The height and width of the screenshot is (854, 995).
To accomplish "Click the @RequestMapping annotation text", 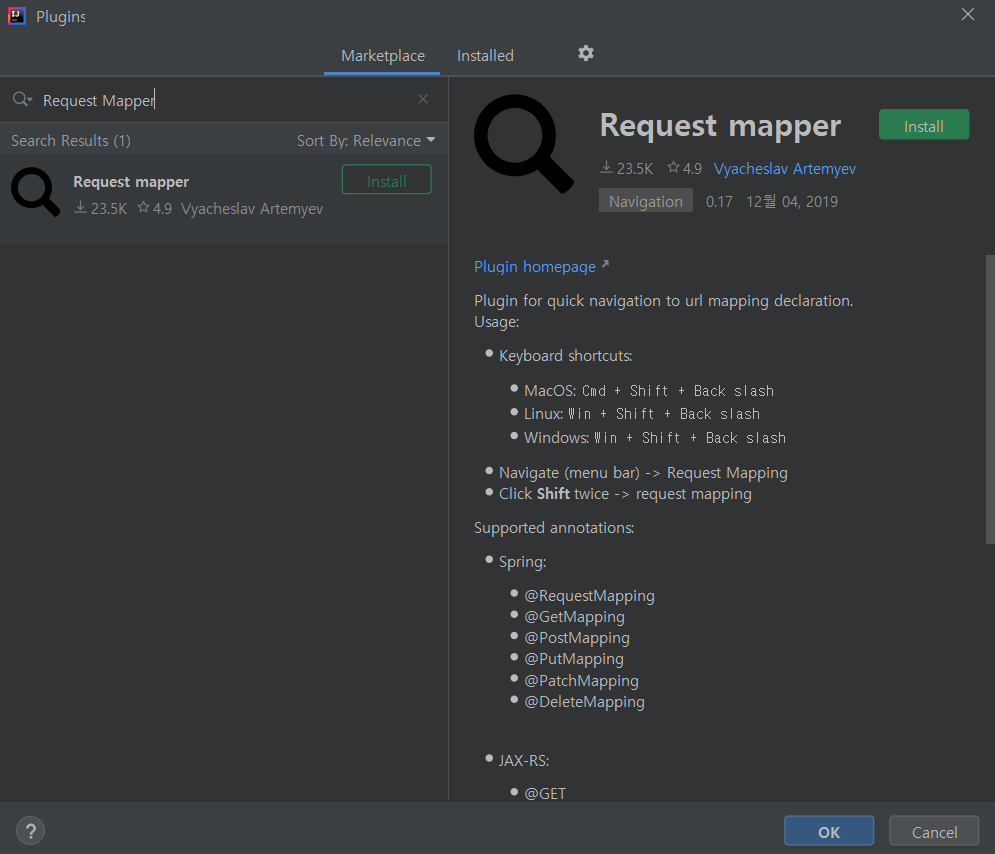I will tap(589, 596).
